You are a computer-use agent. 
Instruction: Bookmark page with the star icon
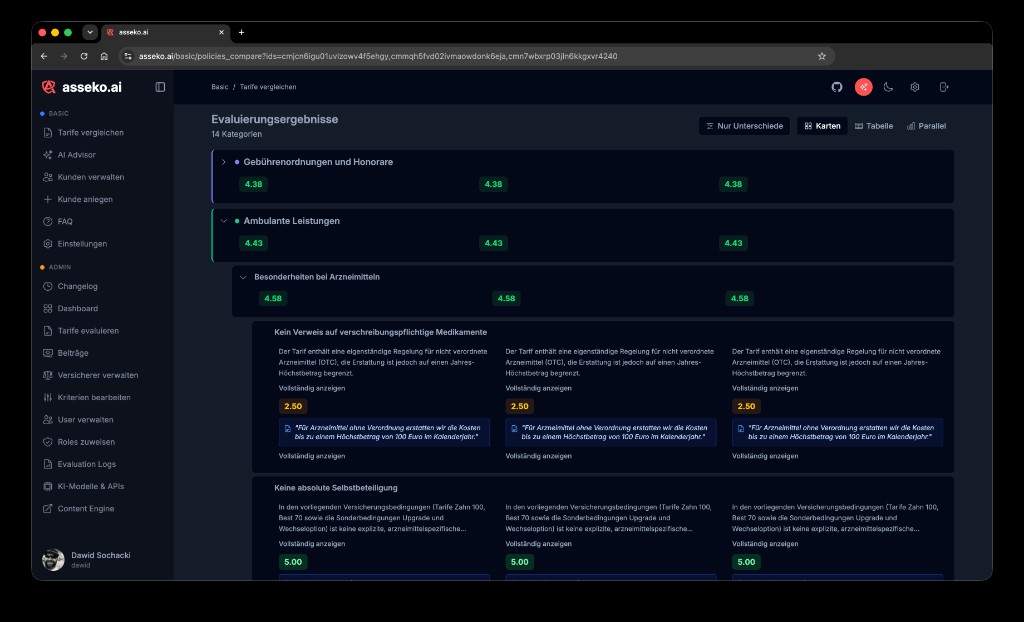[x=822, y=56]
